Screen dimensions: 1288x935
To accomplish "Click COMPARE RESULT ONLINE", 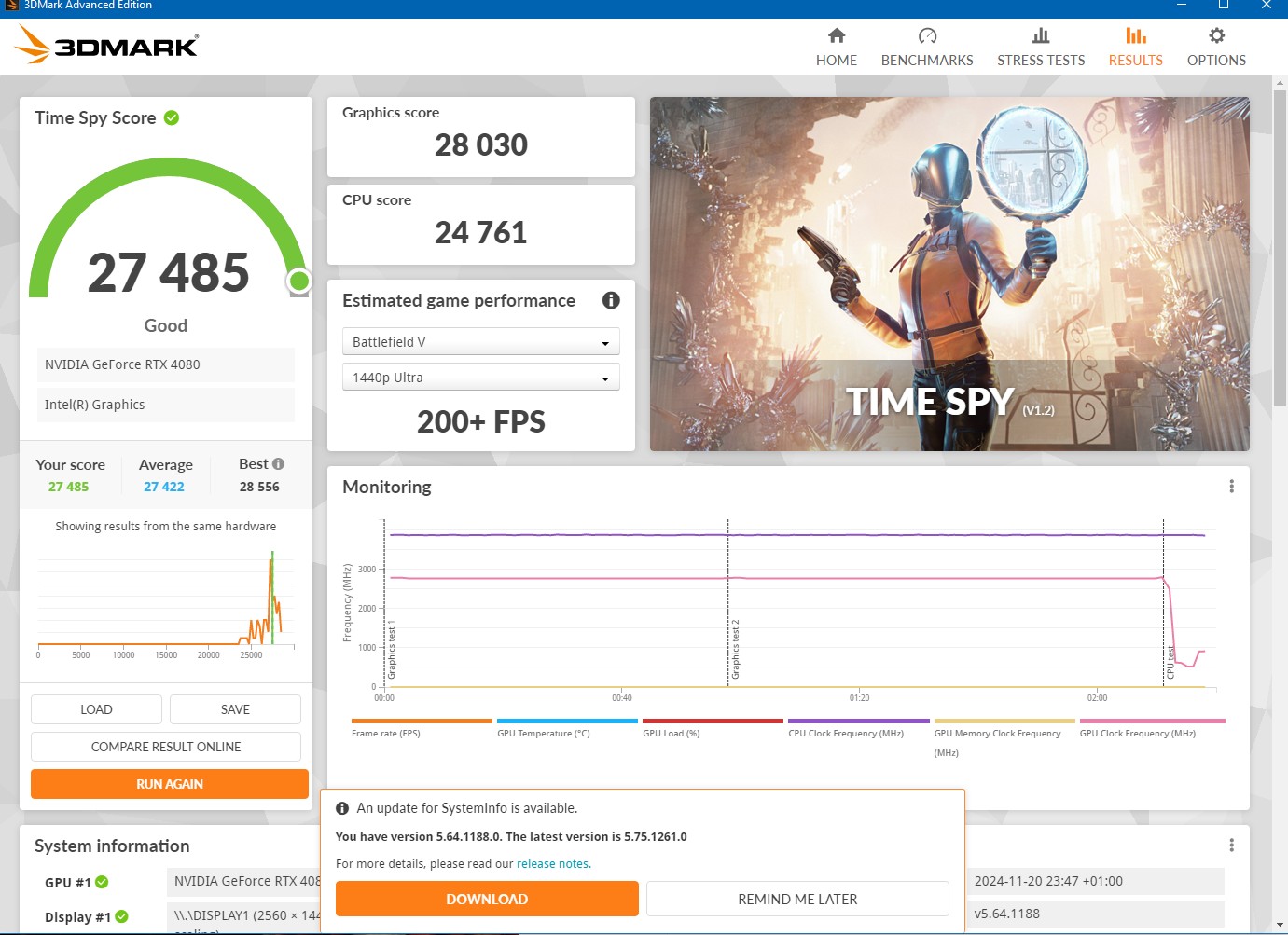I will tap(166, 747).
